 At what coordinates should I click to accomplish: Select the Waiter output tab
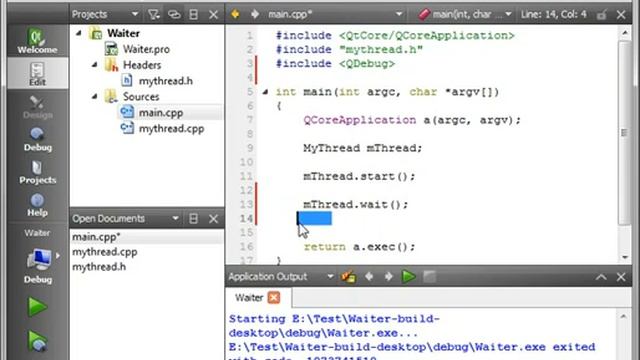coord(249,298)
